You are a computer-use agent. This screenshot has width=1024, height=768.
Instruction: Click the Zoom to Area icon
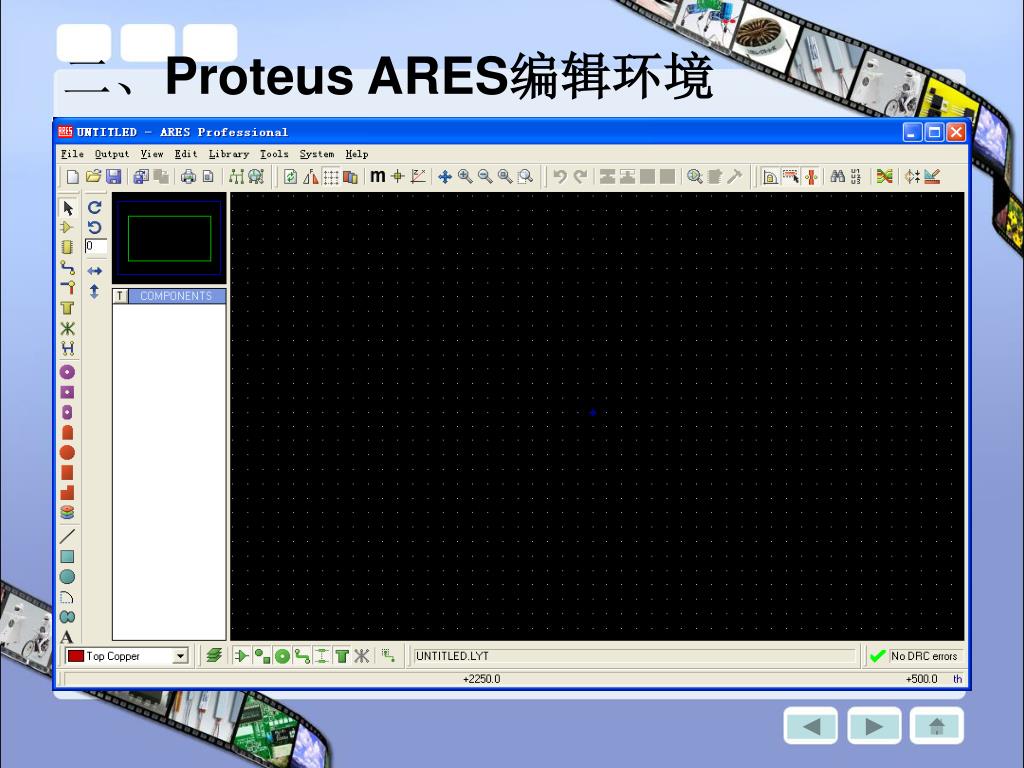(525, 176)
